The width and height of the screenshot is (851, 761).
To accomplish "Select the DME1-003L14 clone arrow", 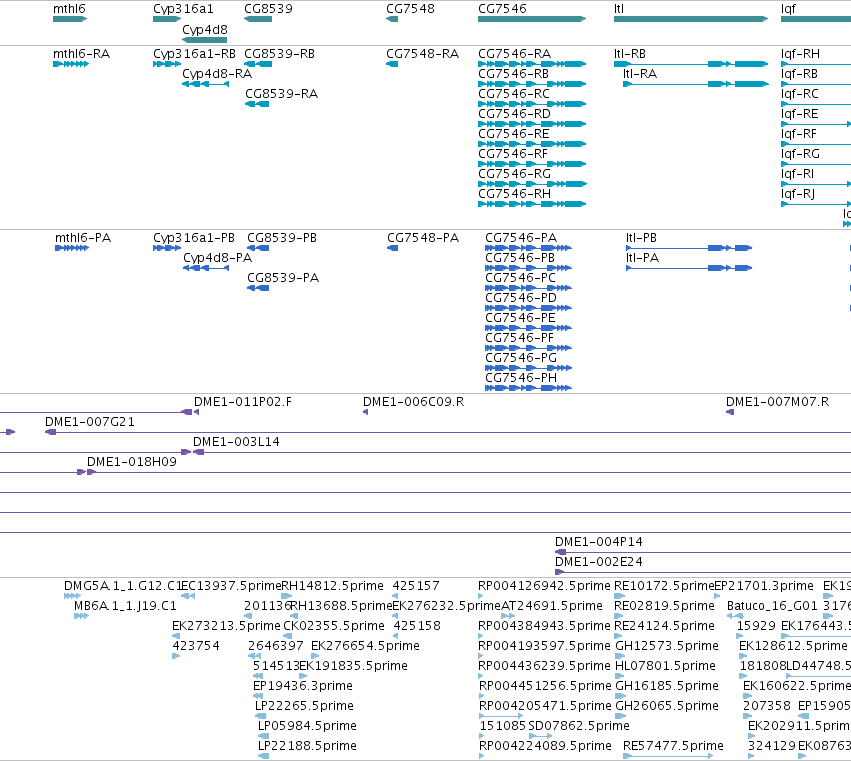I will pyautogui.click(x=199, y=453).
